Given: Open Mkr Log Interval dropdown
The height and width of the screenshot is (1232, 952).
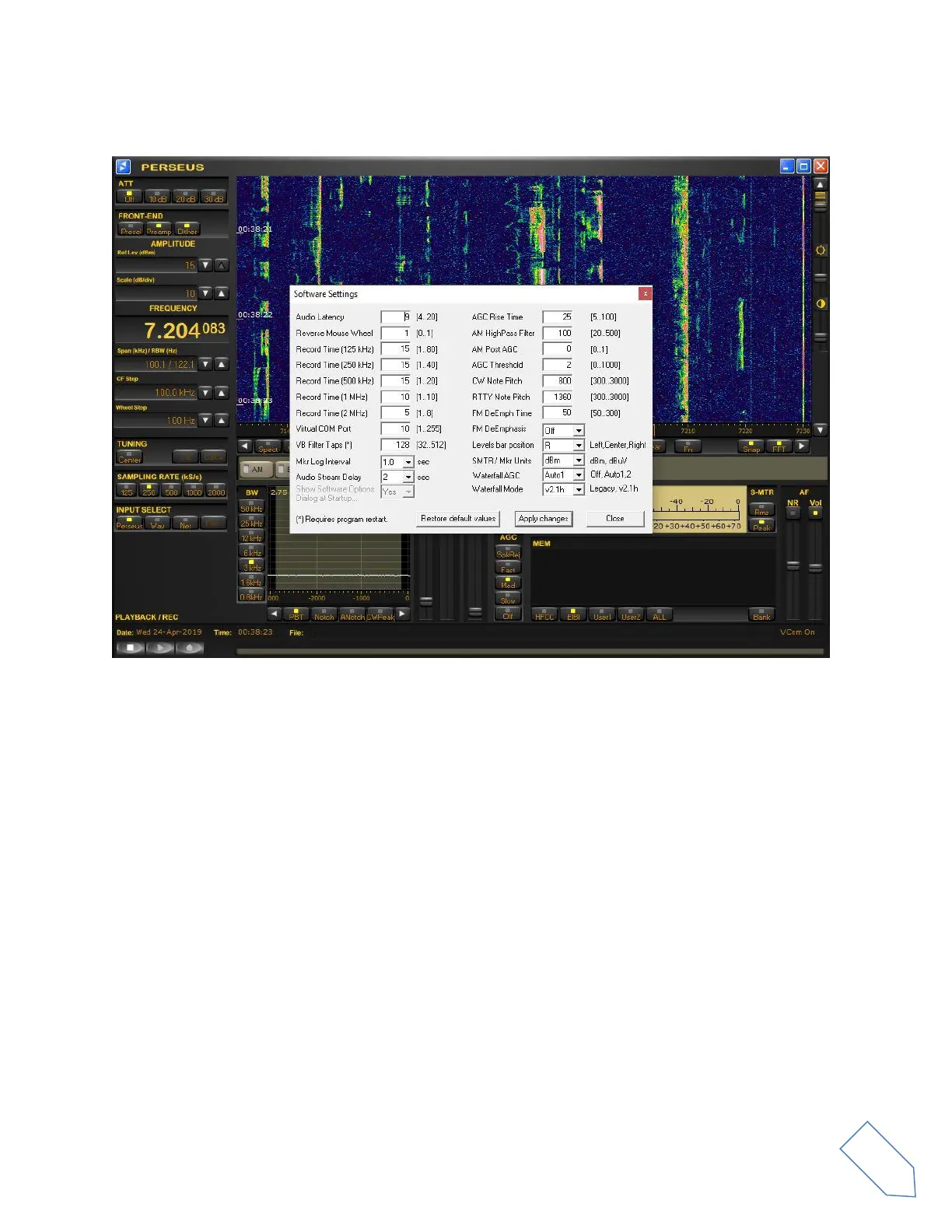Looking at the screenshot, I should point(408,462).
